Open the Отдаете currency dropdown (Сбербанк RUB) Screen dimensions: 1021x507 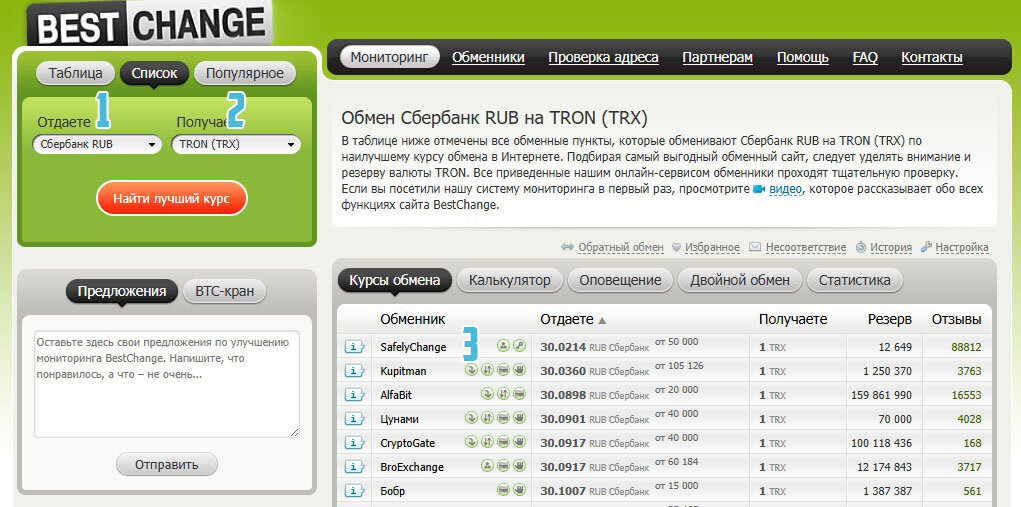(x=97, y=144)
